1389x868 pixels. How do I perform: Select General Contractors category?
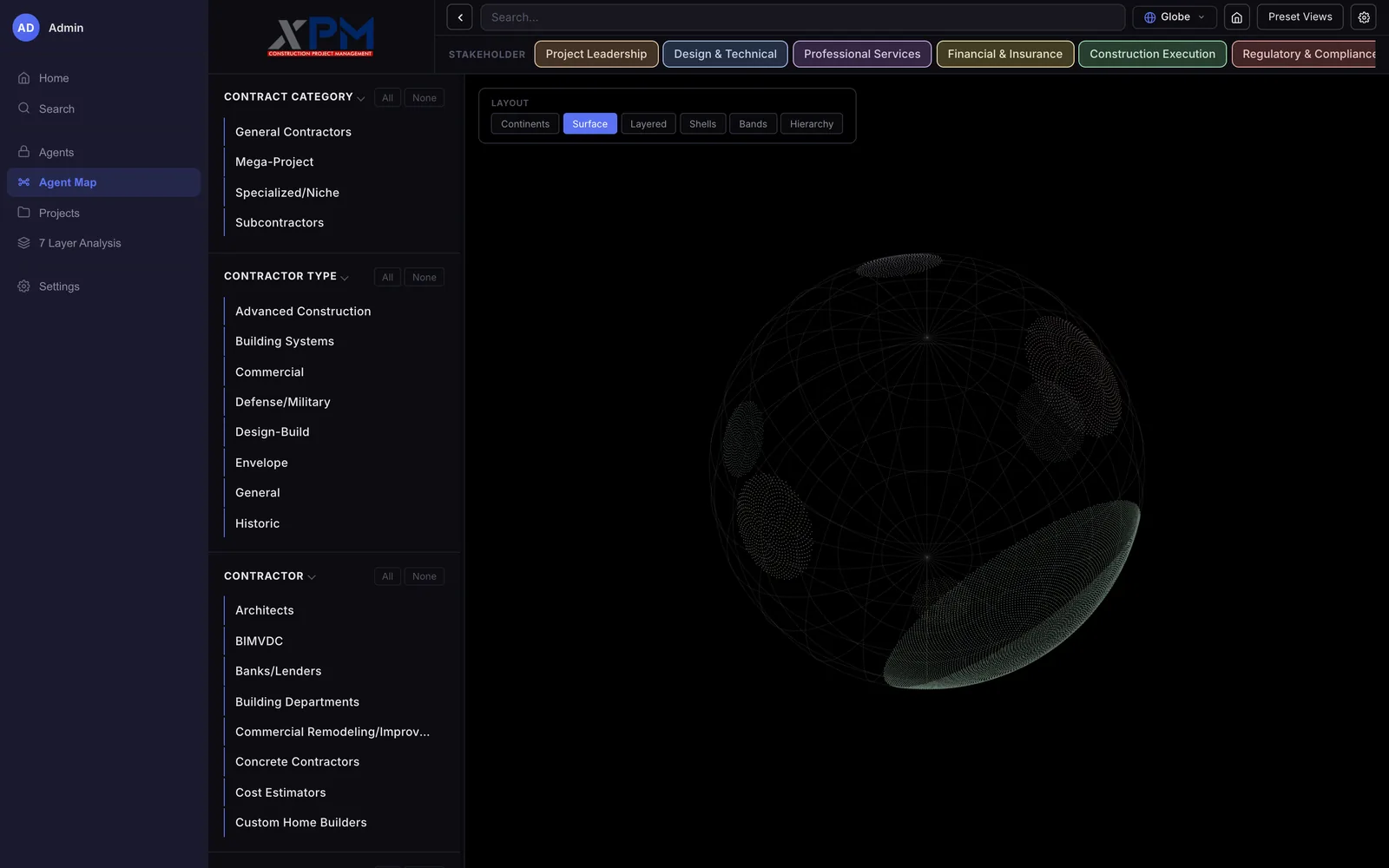333,132
